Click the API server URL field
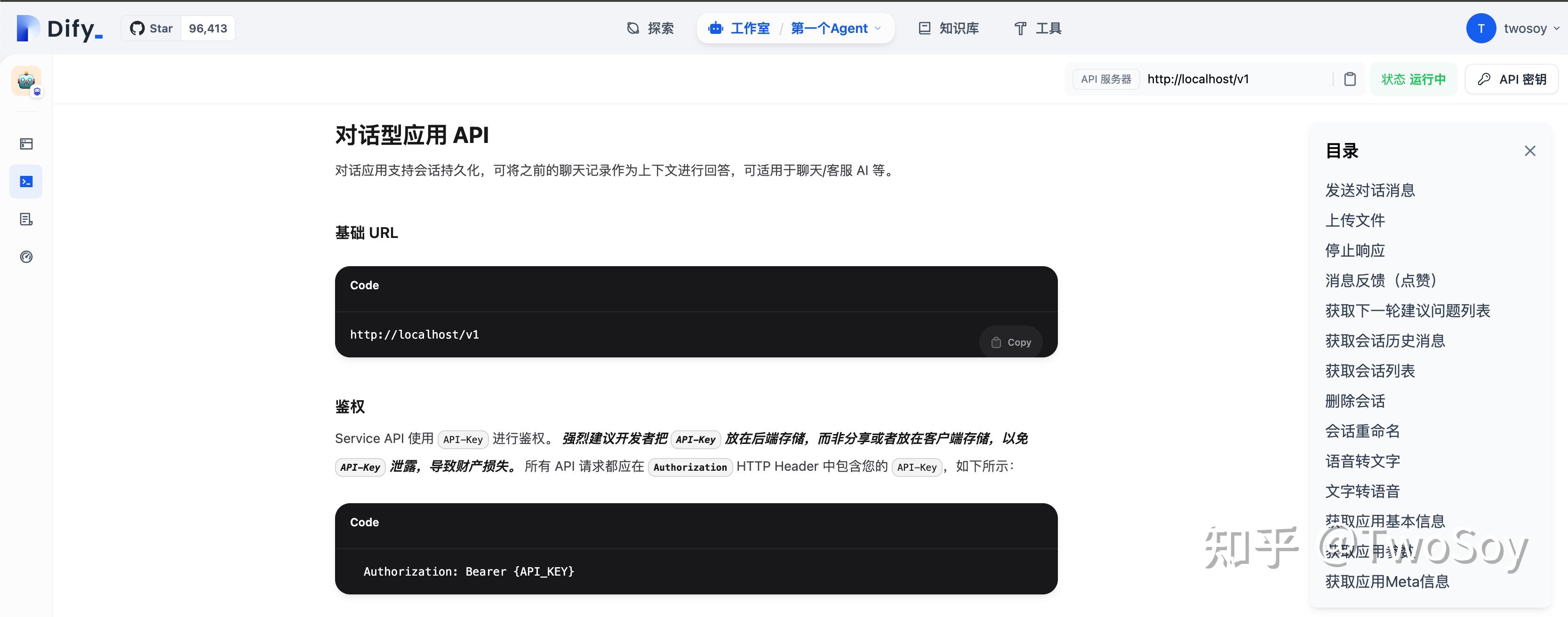1568x617 pixels. [x=1236, y=79]
